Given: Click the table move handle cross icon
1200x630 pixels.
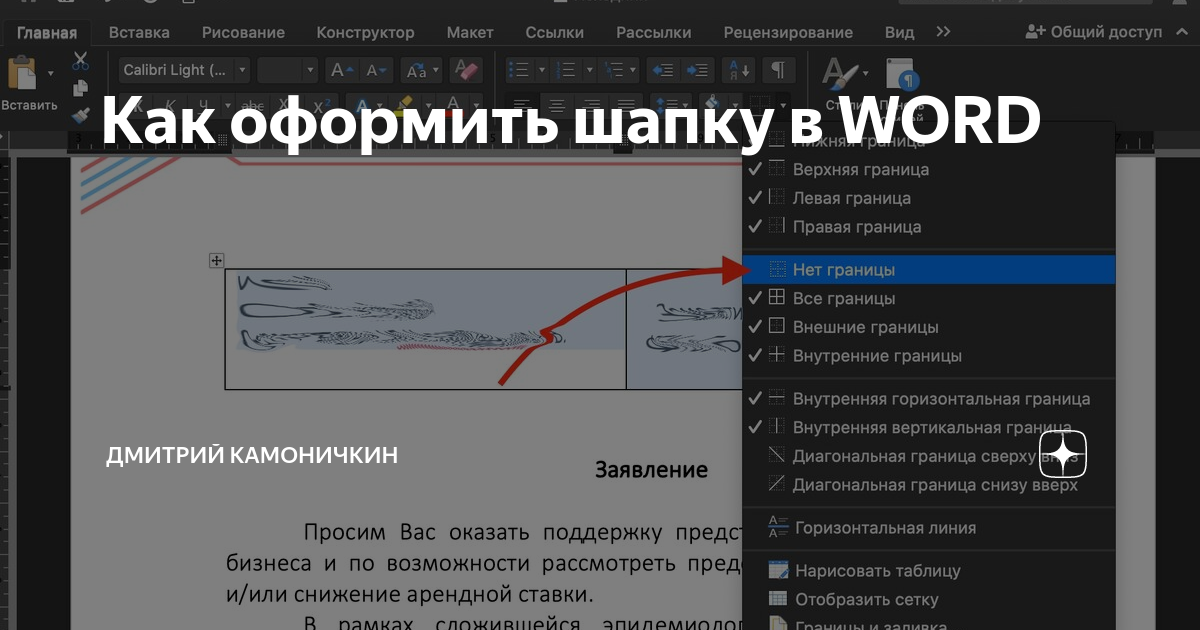Looking at the screenshot, I should click(216, 261).
